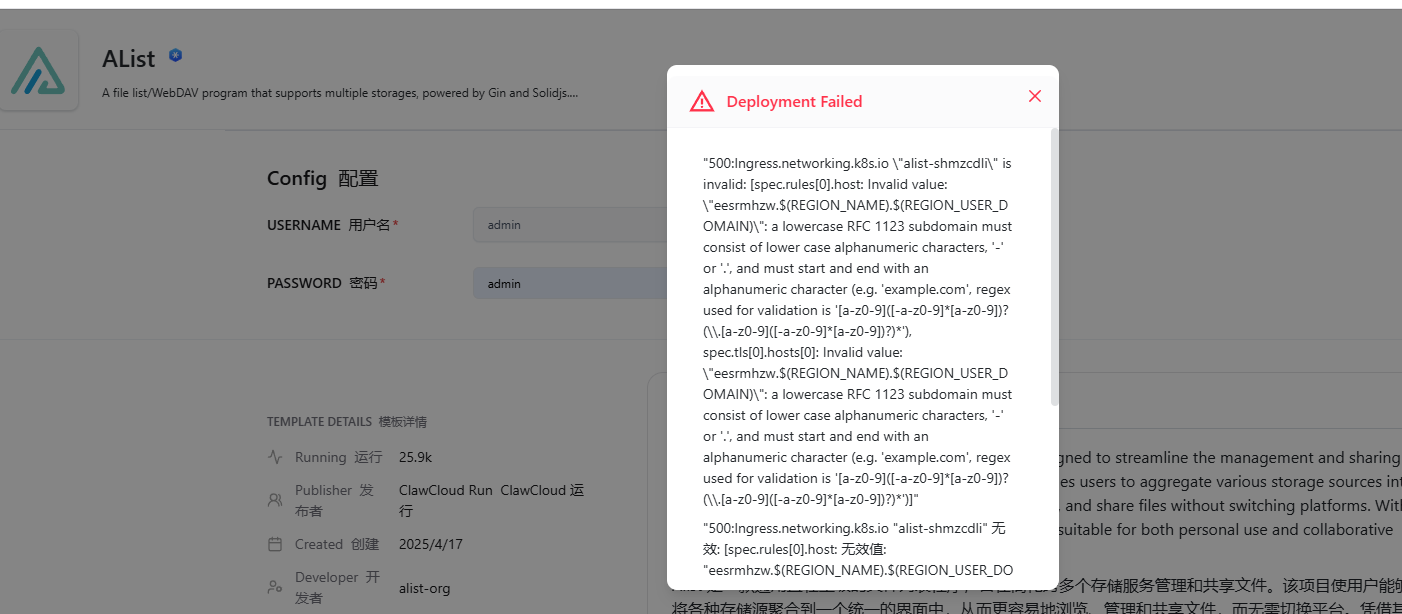The width and height of the screenshot is (1402, 614).
Task: Click the error dialog scrollbar
Action: click(x=1054, y=267)
